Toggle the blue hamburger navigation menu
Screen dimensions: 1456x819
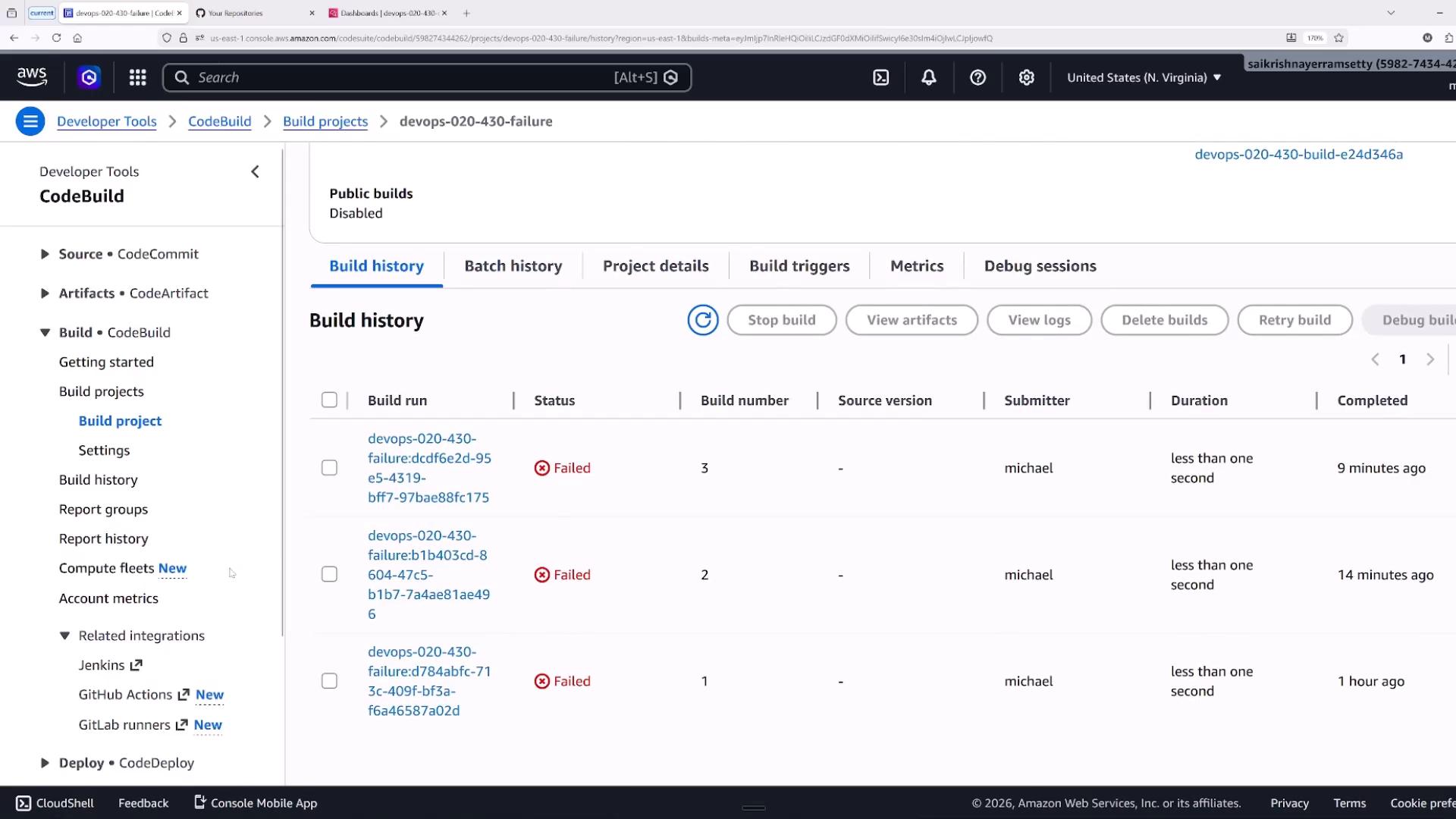(30, 121)
